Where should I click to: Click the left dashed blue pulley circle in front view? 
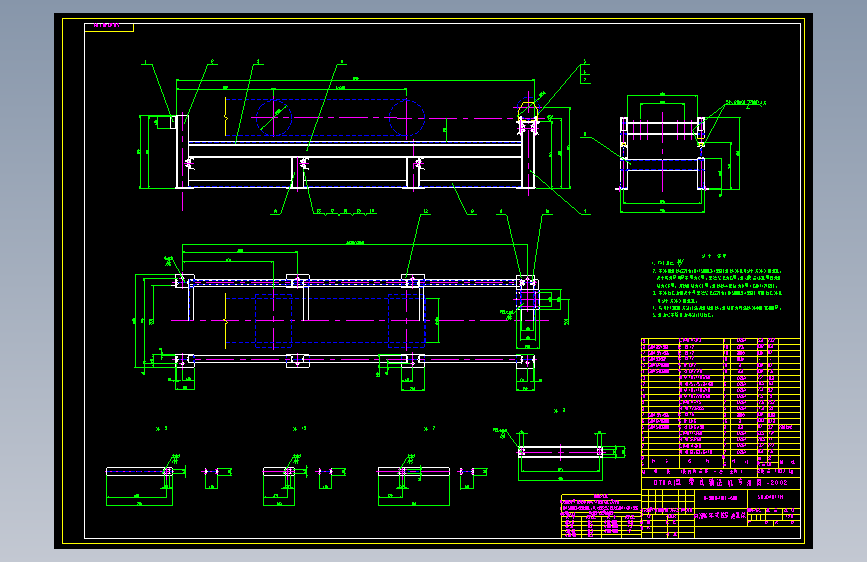274,117
